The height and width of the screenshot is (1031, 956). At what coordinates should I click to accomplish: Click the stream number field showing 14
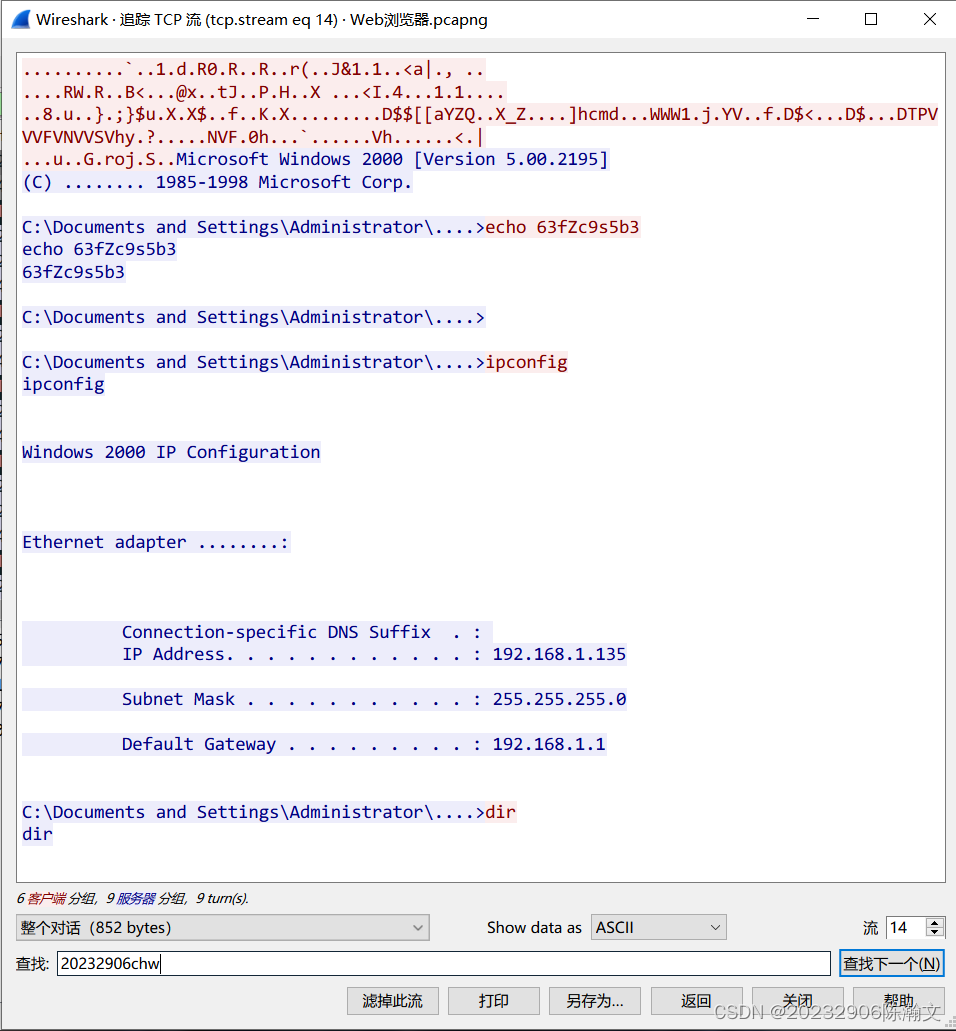[x=905, y=927]
